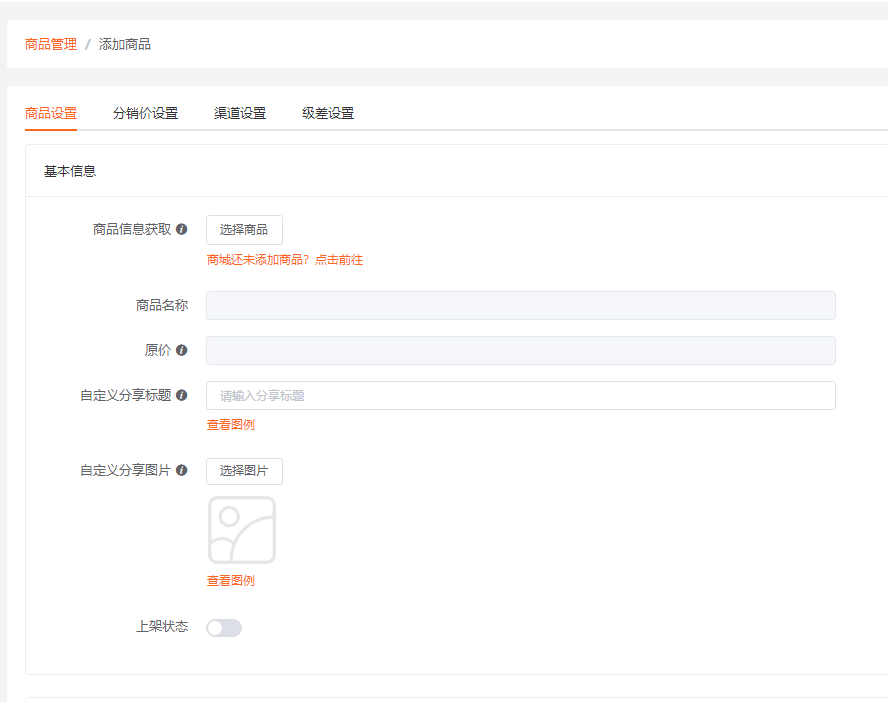888x702 pixels.
Task: Switch to the 渠道设置 tab
Action: point(240,113)
